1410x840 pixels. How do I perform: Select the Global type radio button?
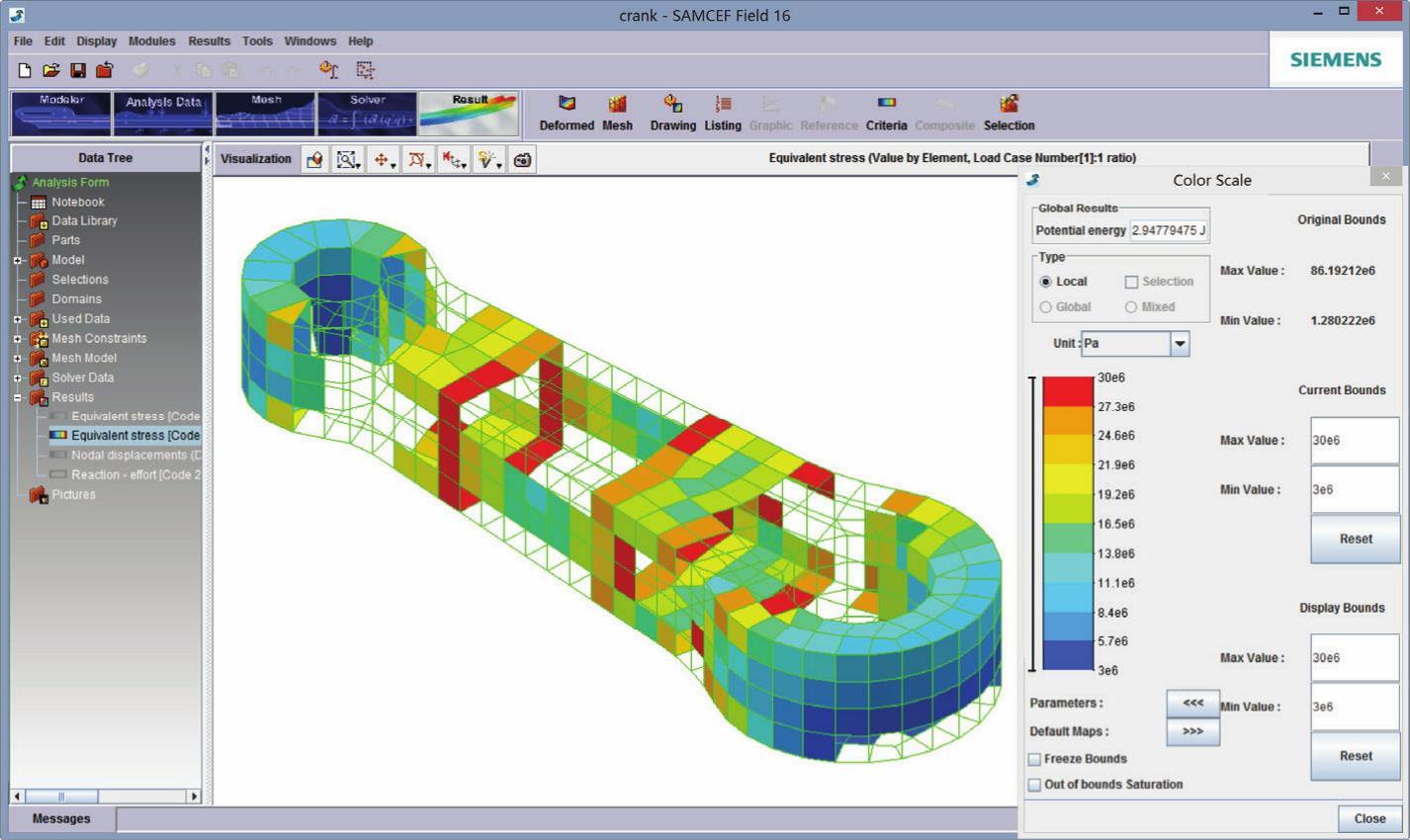click(x=1046, y=307)
